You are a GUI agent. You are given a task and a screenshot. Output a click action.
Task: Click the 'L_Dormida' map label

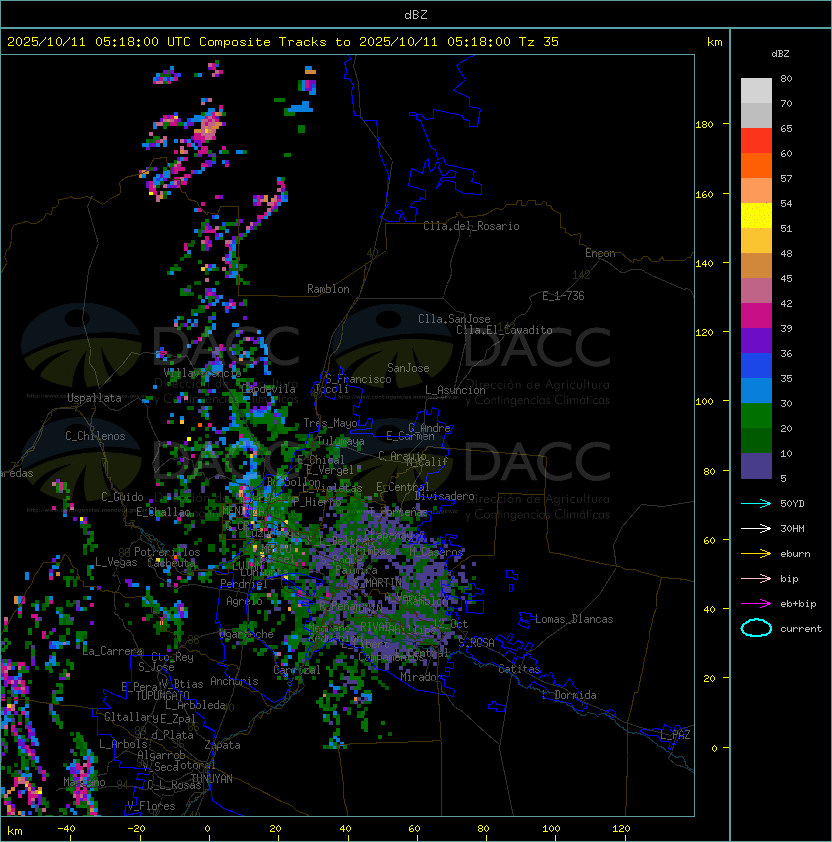(x=569, y=695)
